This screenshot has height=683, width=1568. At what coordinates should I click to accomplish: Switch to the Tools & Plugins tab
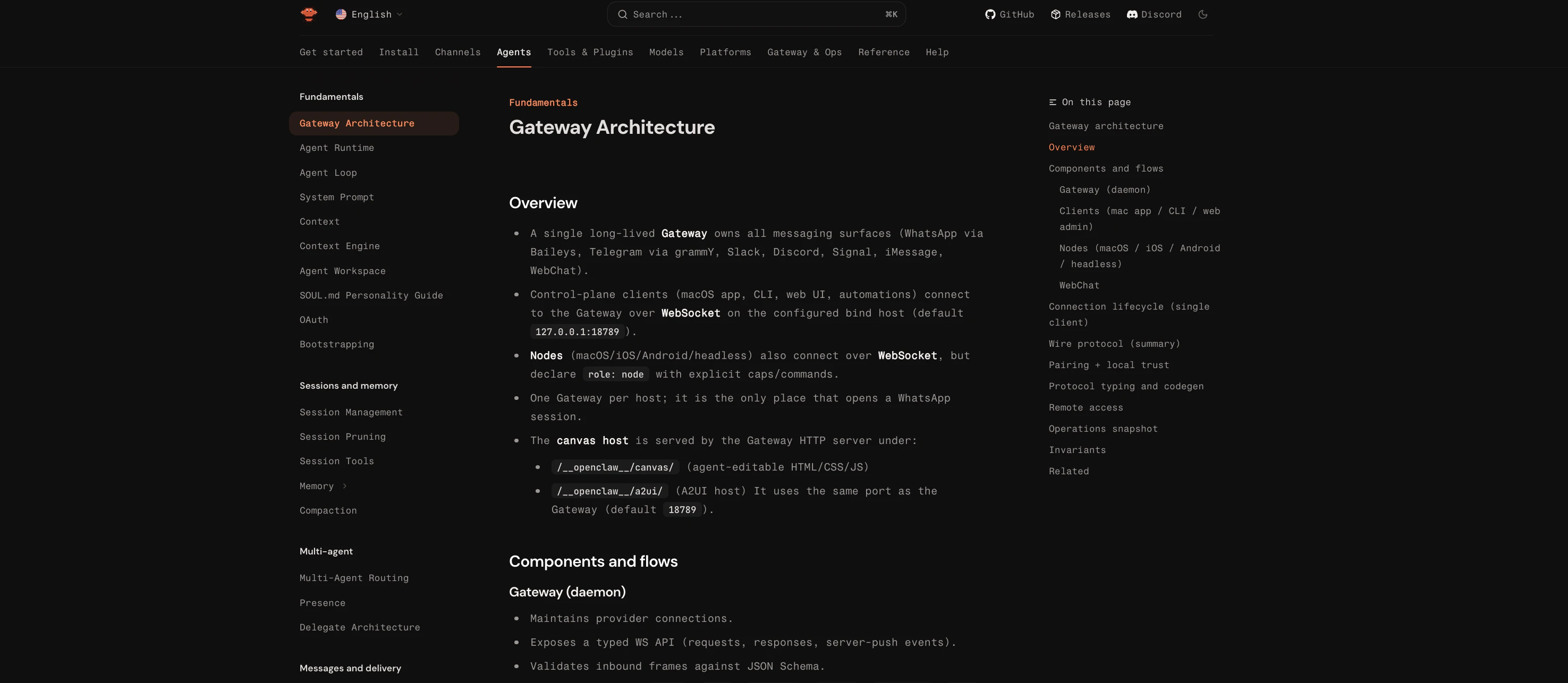coord(590,52)
